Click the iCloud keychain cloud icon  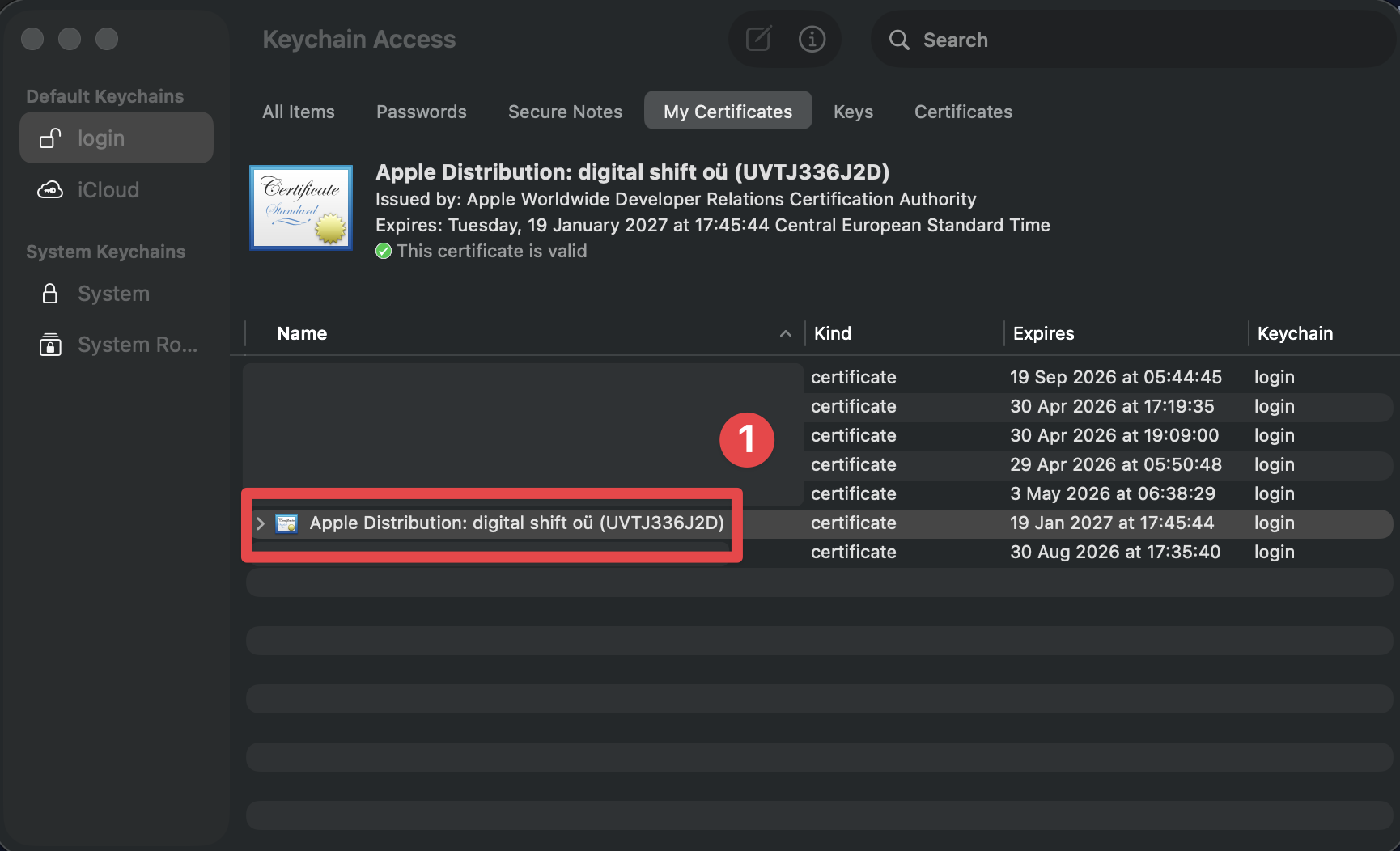pos(50,189)
